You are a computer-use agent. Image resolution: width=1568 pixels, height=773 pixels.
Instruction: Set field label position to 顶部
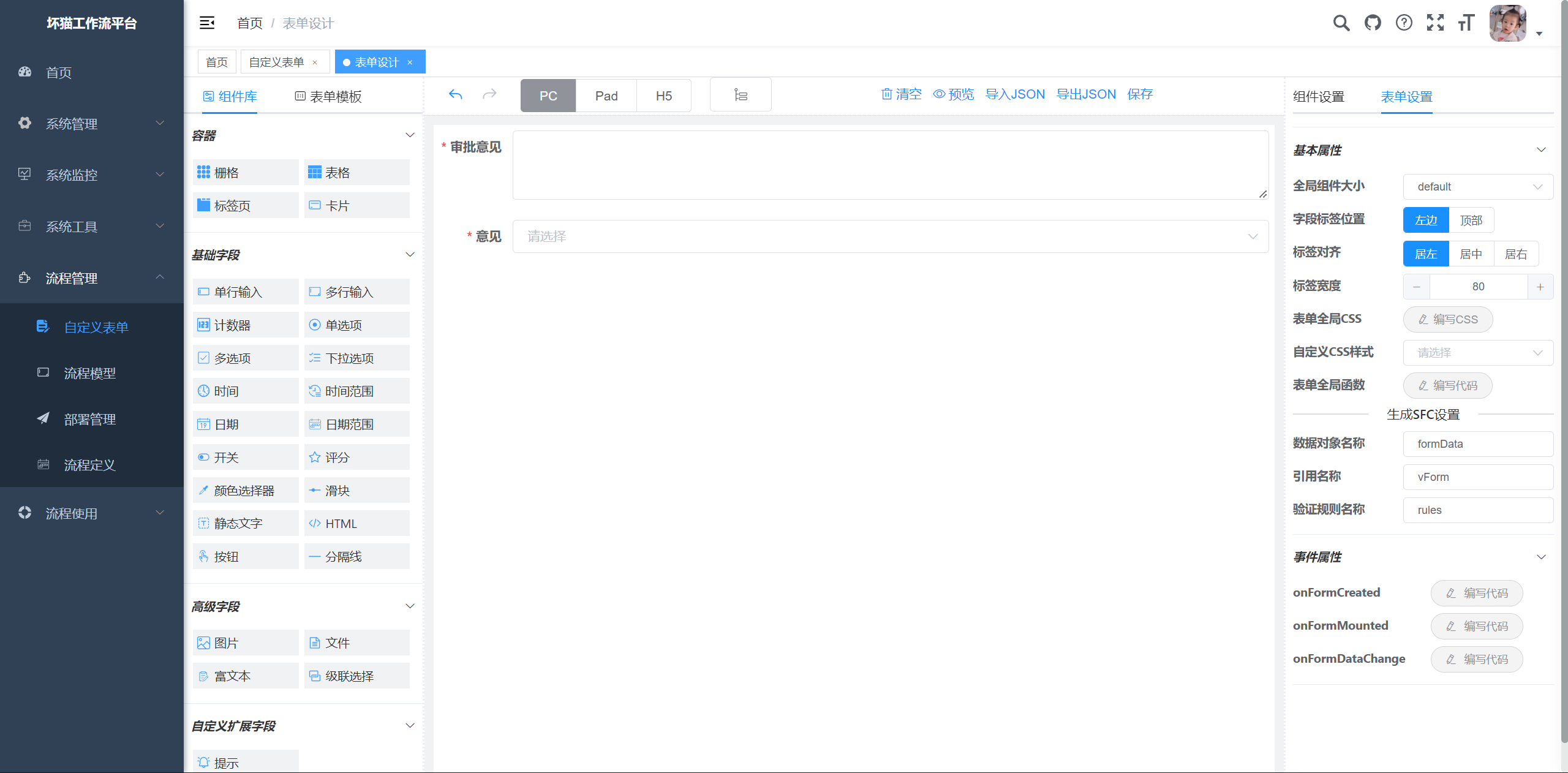[x=1471, y=221]
